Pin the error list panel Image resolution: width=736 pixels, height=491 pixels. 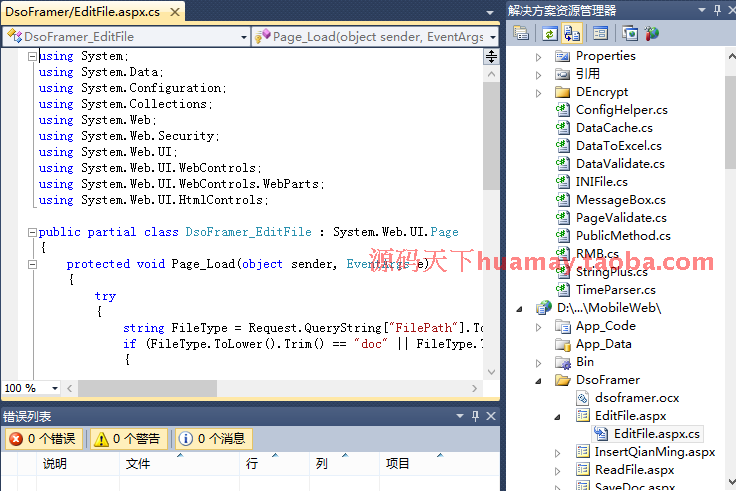(x=475, y=416)
